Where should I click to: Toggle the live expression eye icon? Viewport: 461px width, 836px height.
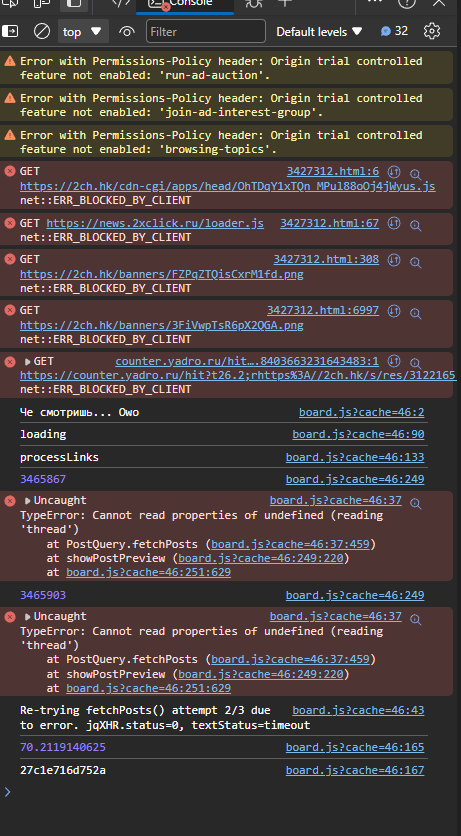pyautogui.click(x=126, y=31)
